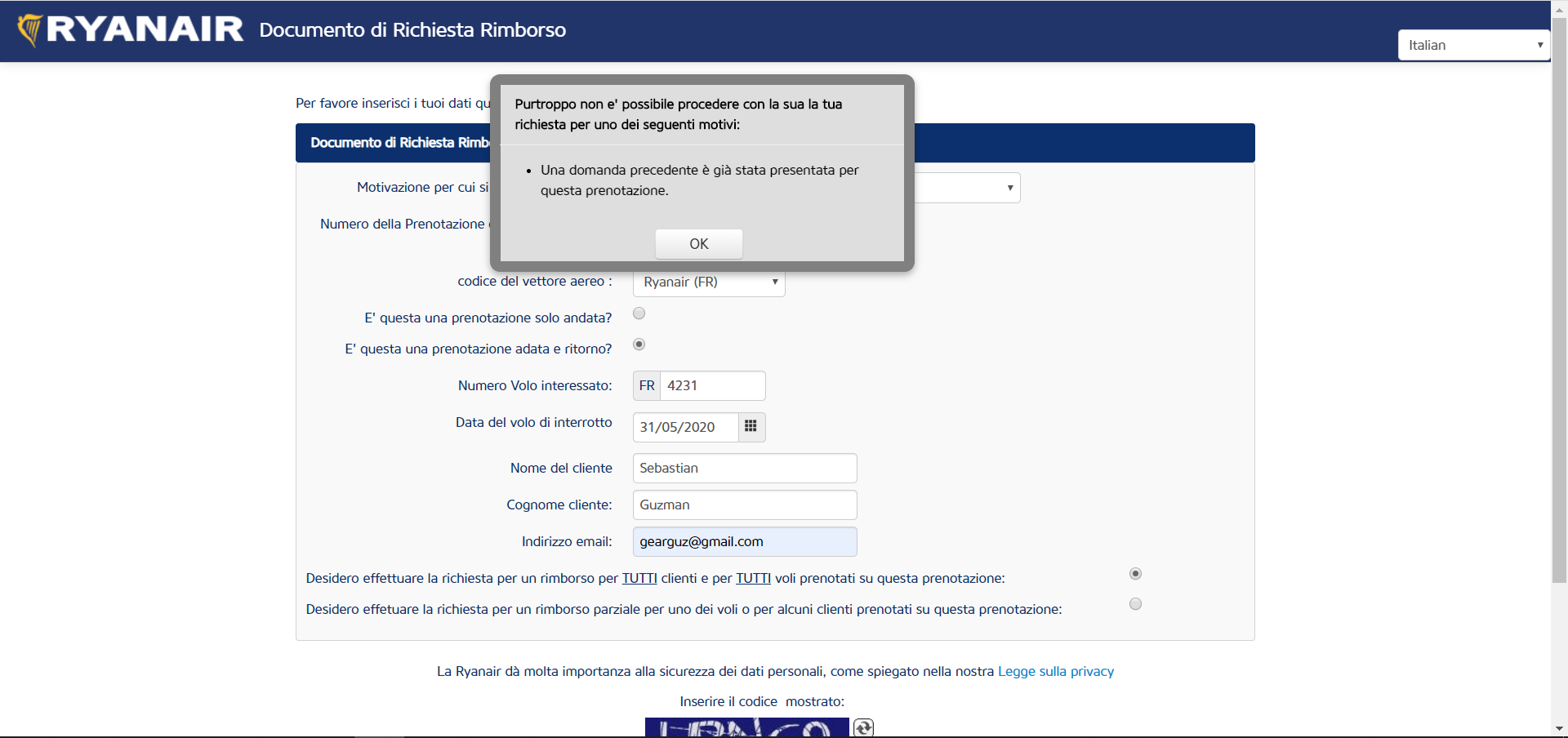Image resolution: width=1568 pixels, height=738 pixels.
Task: Click the 'Data del volo di interrotto' label
Action: point(534,422)
